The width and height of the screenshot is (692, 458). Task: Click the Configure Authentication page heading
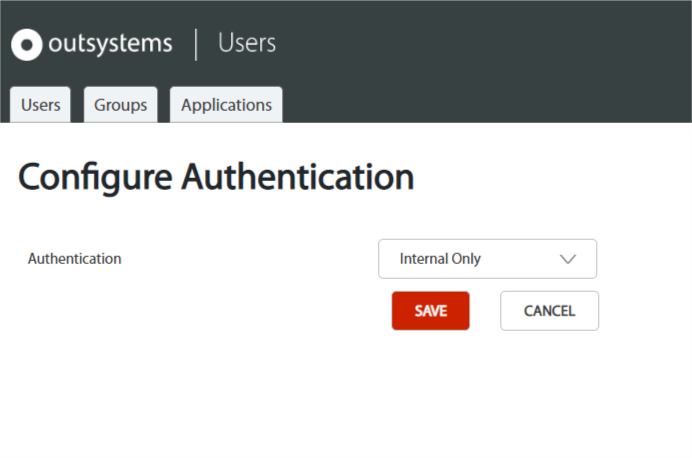tap(216, 177)
